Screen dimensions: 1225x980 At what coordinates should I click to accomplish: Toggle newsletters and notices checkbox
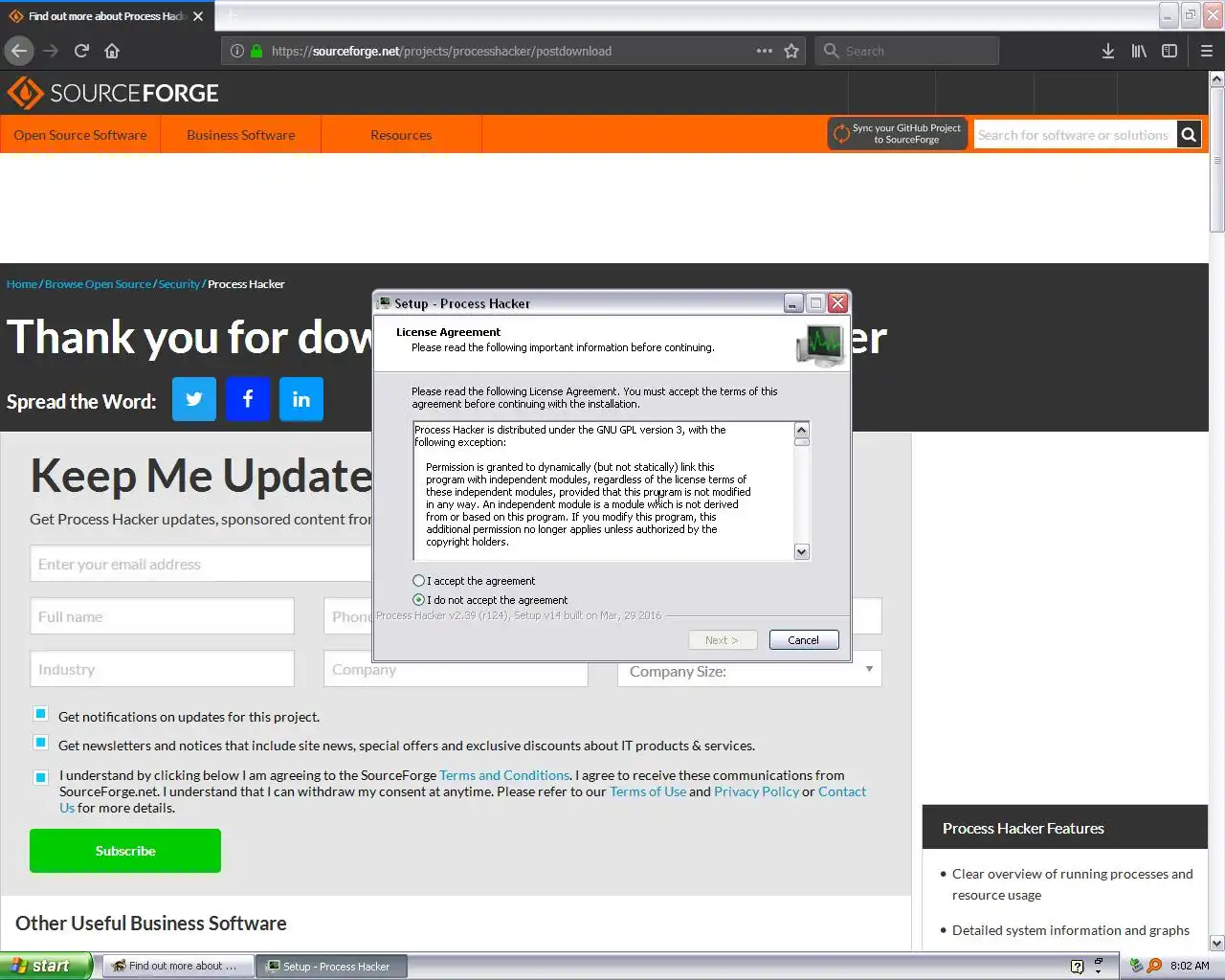click(x=40, y=742)
